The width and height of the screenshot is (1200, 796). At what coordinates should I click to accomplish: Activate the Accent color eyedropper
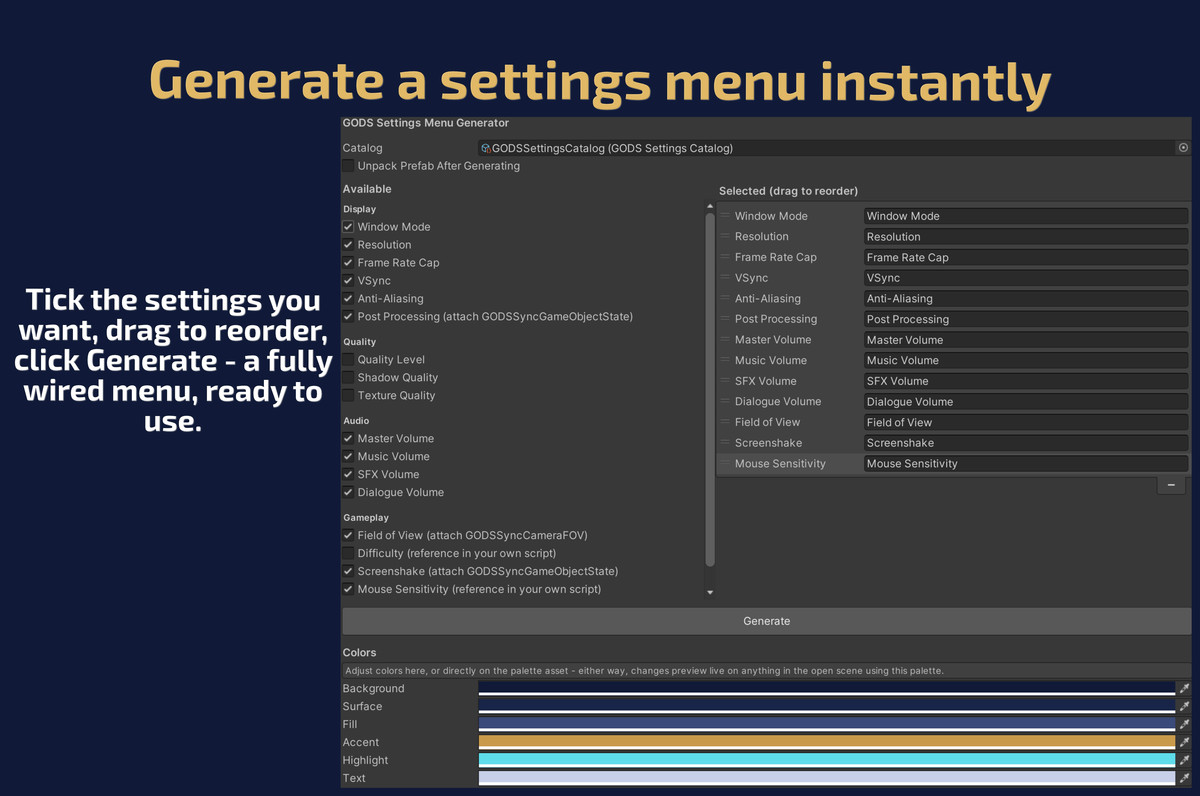click(1184, 743)
